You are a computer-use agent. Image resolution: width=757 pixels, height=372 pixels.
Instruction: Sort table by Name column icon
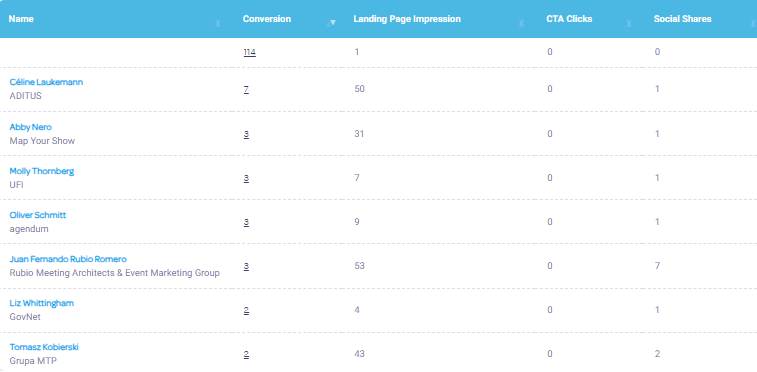218,23
